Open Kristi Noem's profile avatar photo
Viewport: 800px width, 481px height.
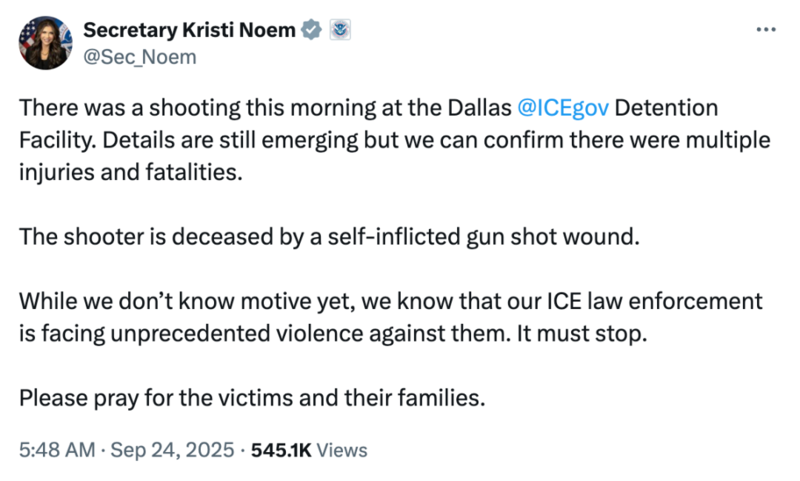[44, 42]
